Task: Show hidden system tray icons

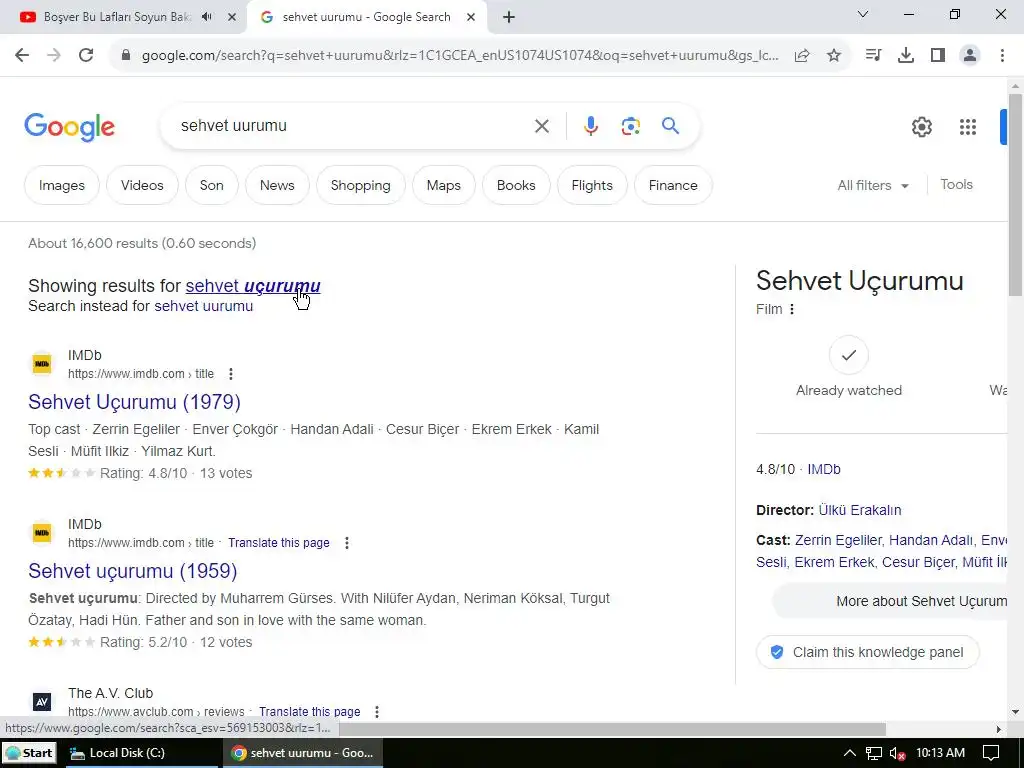Action: (849, 753)
